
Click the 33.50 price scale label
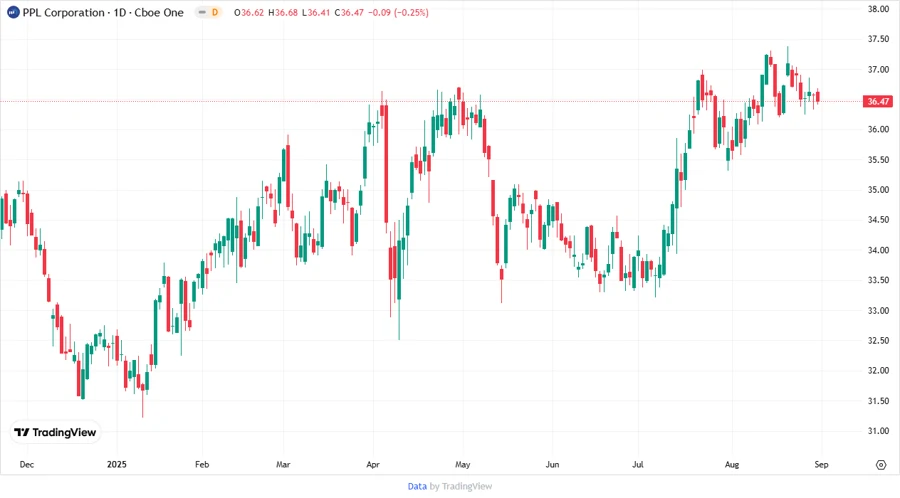(x=878, y=280)
